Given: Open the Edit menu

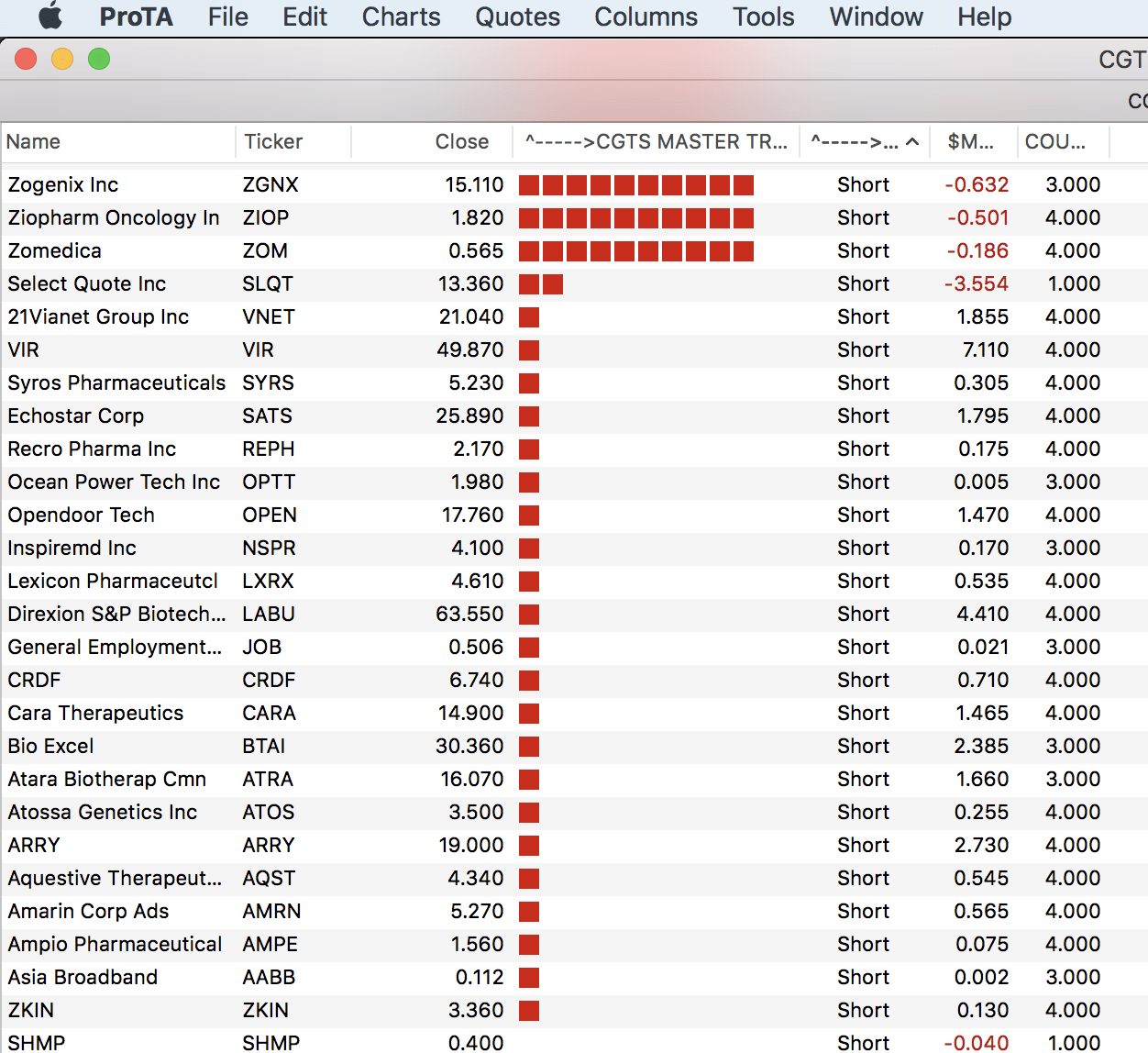Looking at the screenshot, I should tap(304, 17).
